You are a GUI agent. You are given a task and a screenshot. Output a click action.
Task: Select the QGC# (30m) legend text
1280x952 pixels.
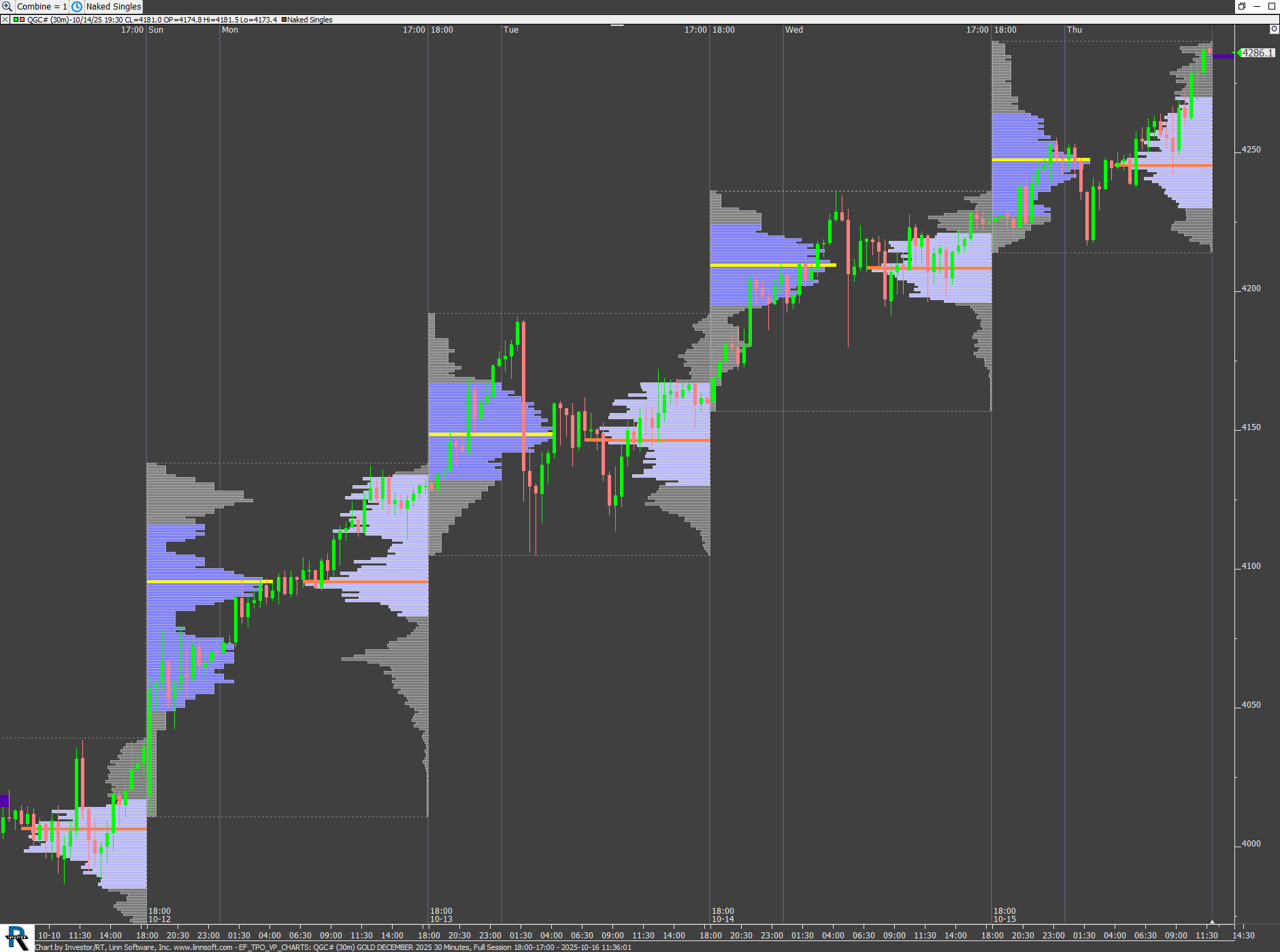coord(48,20)
